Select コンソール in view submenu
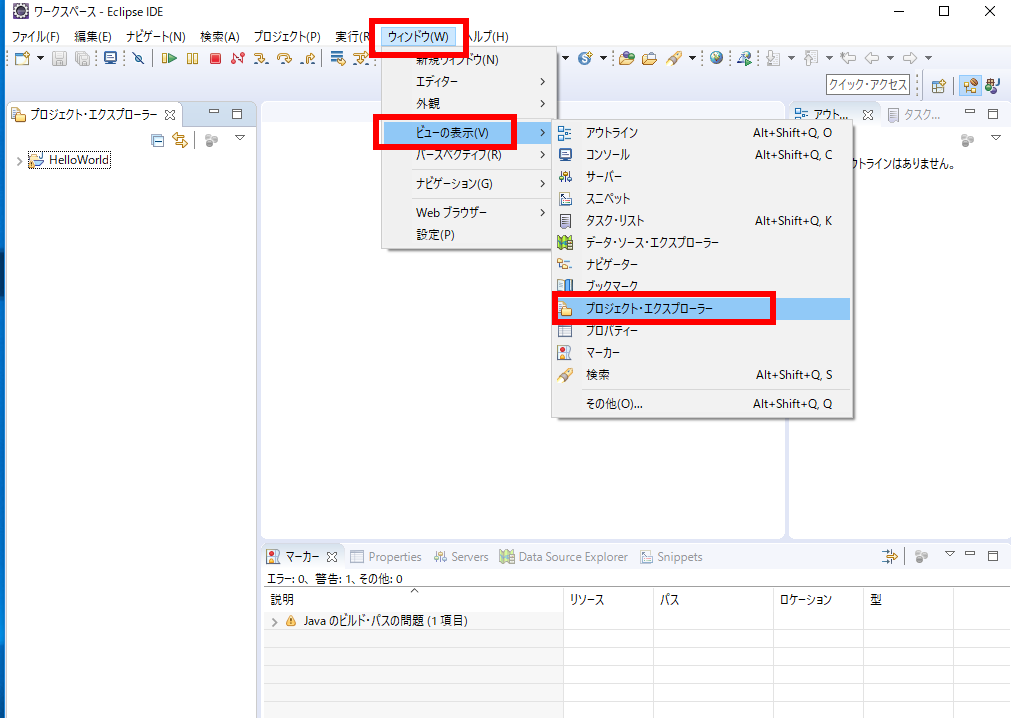 point(702,155)
